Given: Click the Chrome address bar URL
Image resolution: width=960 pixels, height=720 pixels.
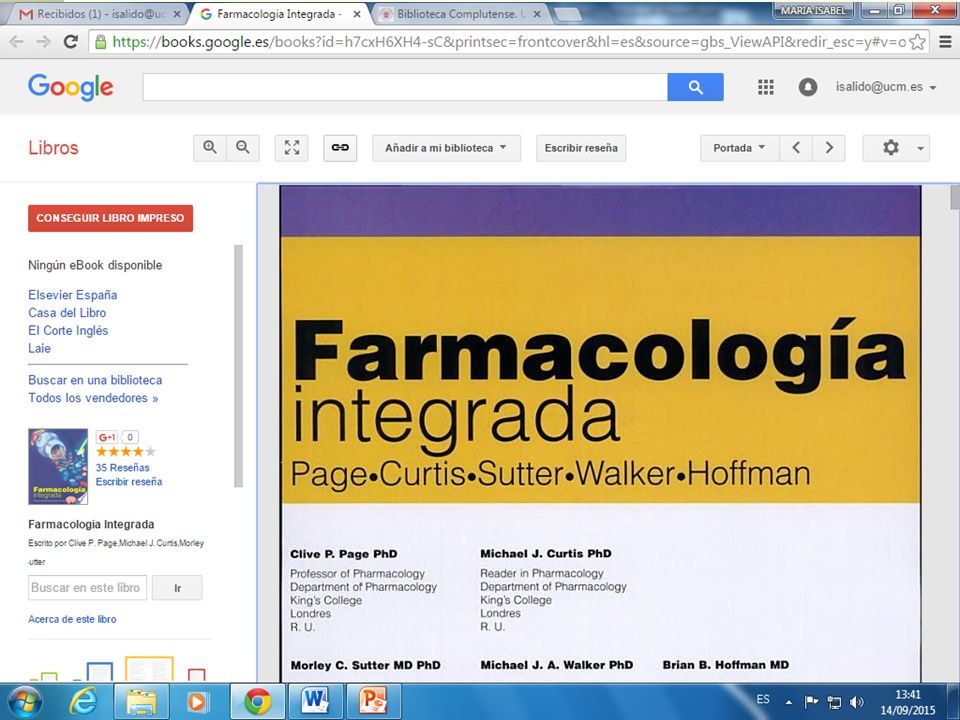Looking at the screenshot, I should [509, 42].
